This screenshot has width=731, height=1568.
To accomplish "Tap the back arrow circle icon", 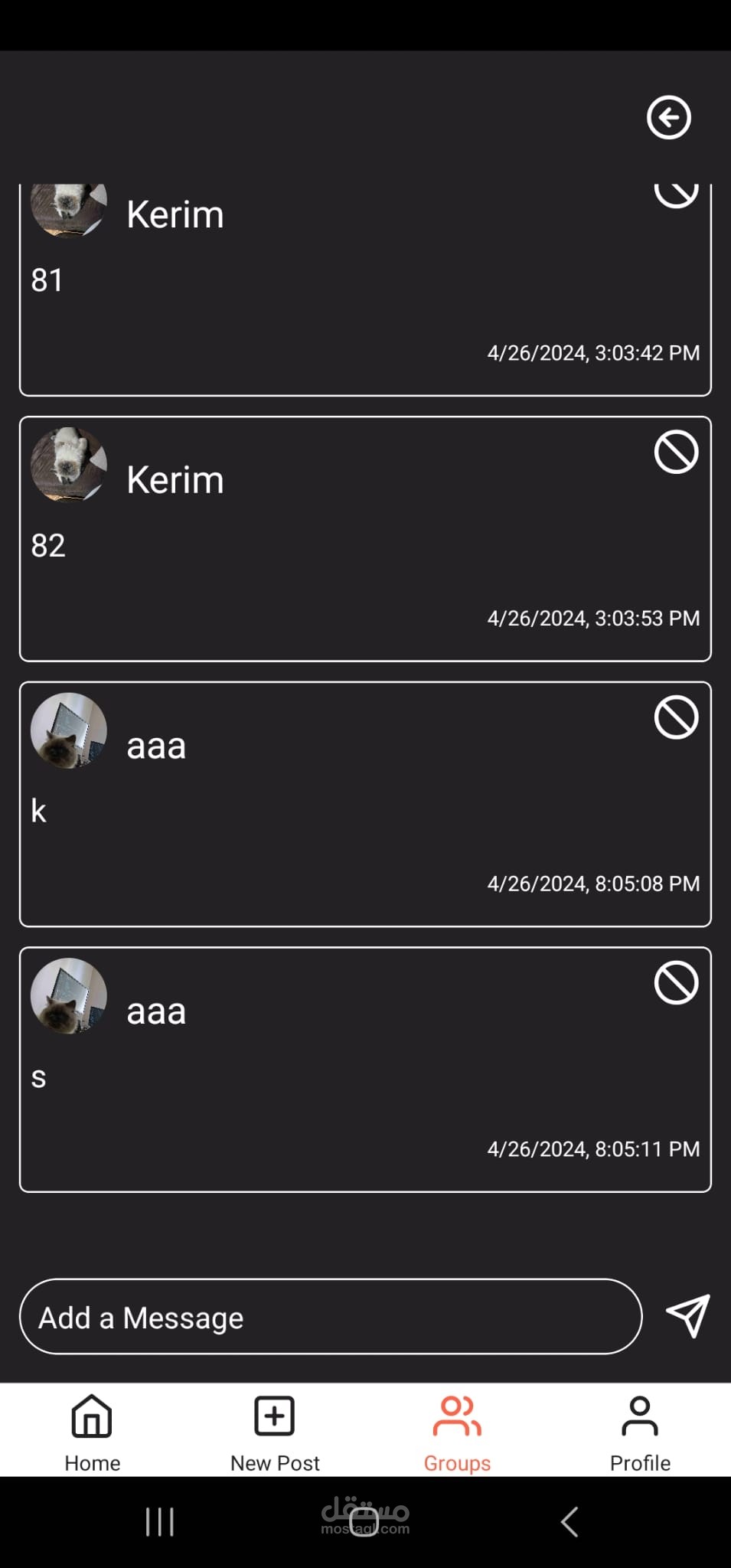I will (669, 118).
